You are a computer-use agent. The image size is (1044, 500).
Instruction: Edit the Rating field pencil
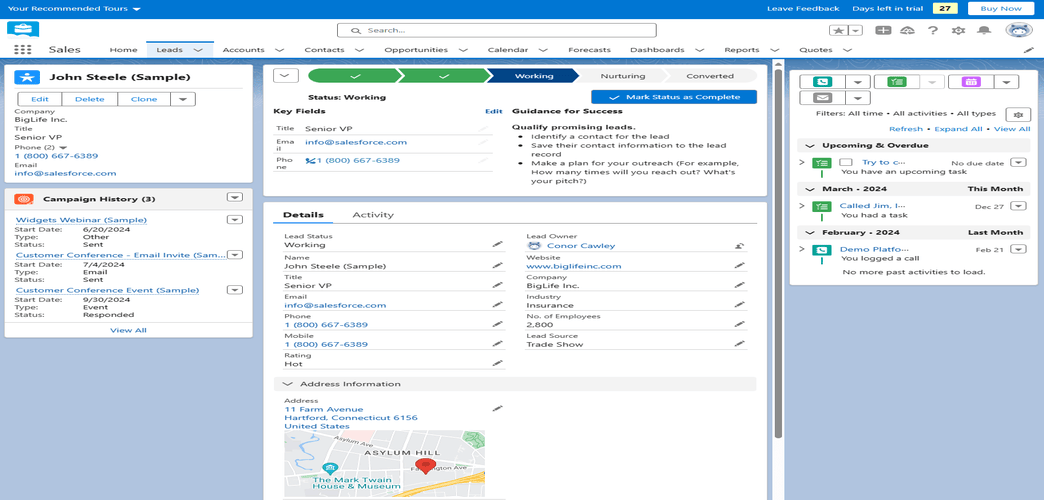(x=497, y=364)
